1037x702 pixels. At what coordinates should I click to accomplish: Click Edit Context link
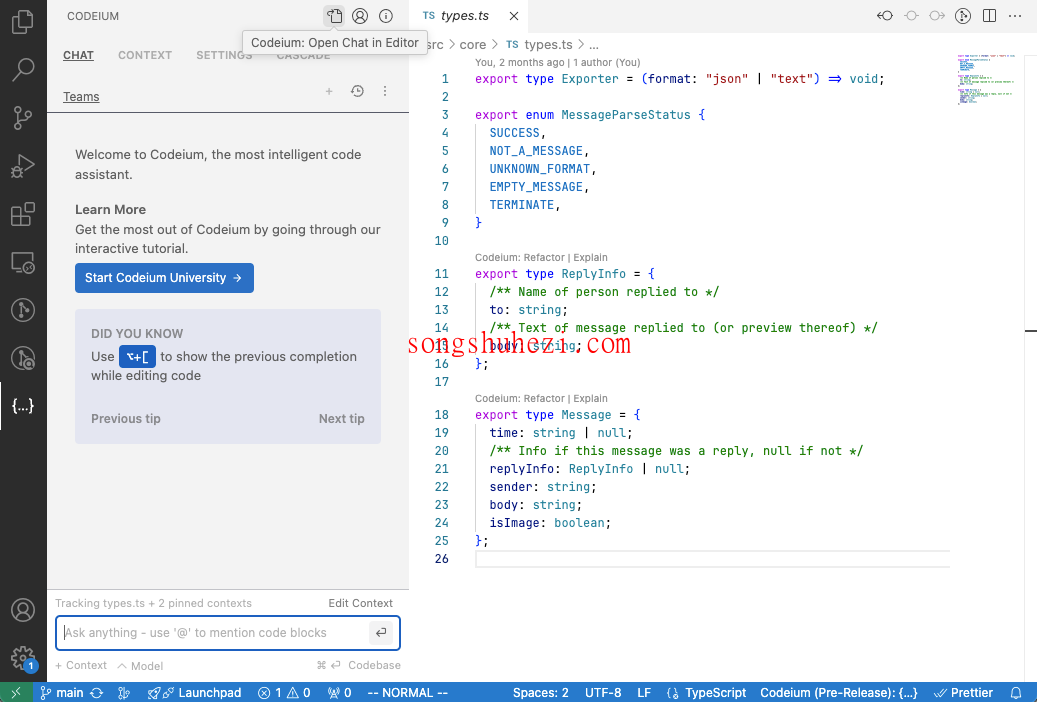pos(360,603)
